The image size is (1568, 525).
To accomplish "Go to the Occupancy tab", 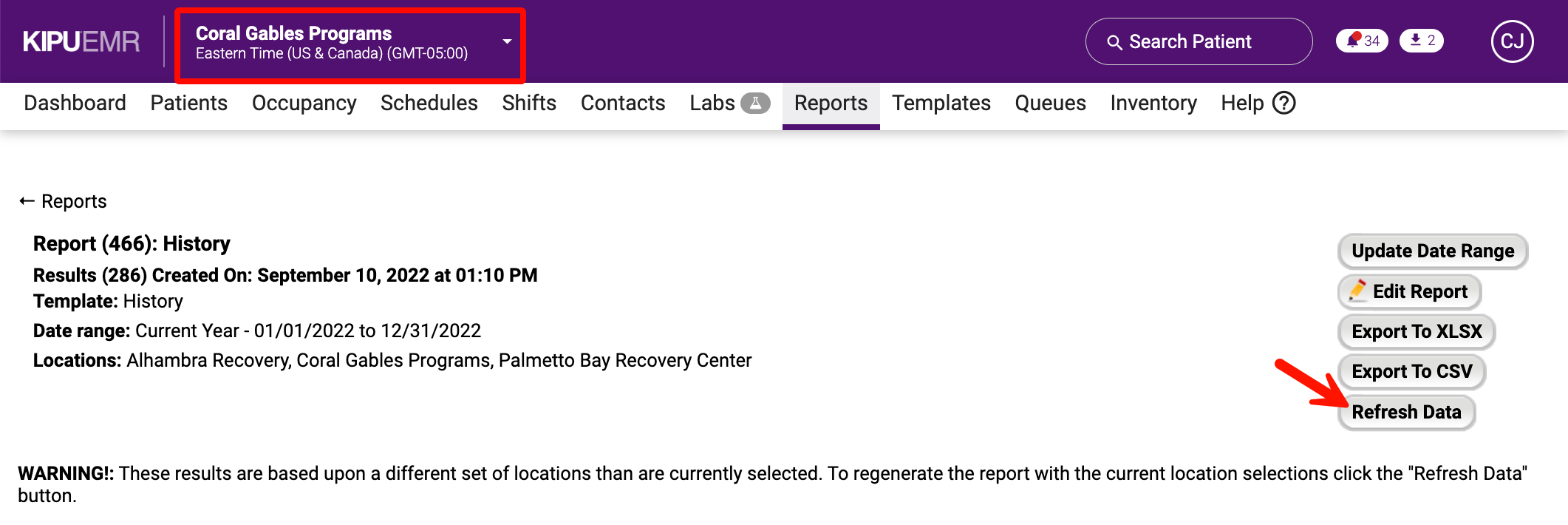I will pos(304,104).
